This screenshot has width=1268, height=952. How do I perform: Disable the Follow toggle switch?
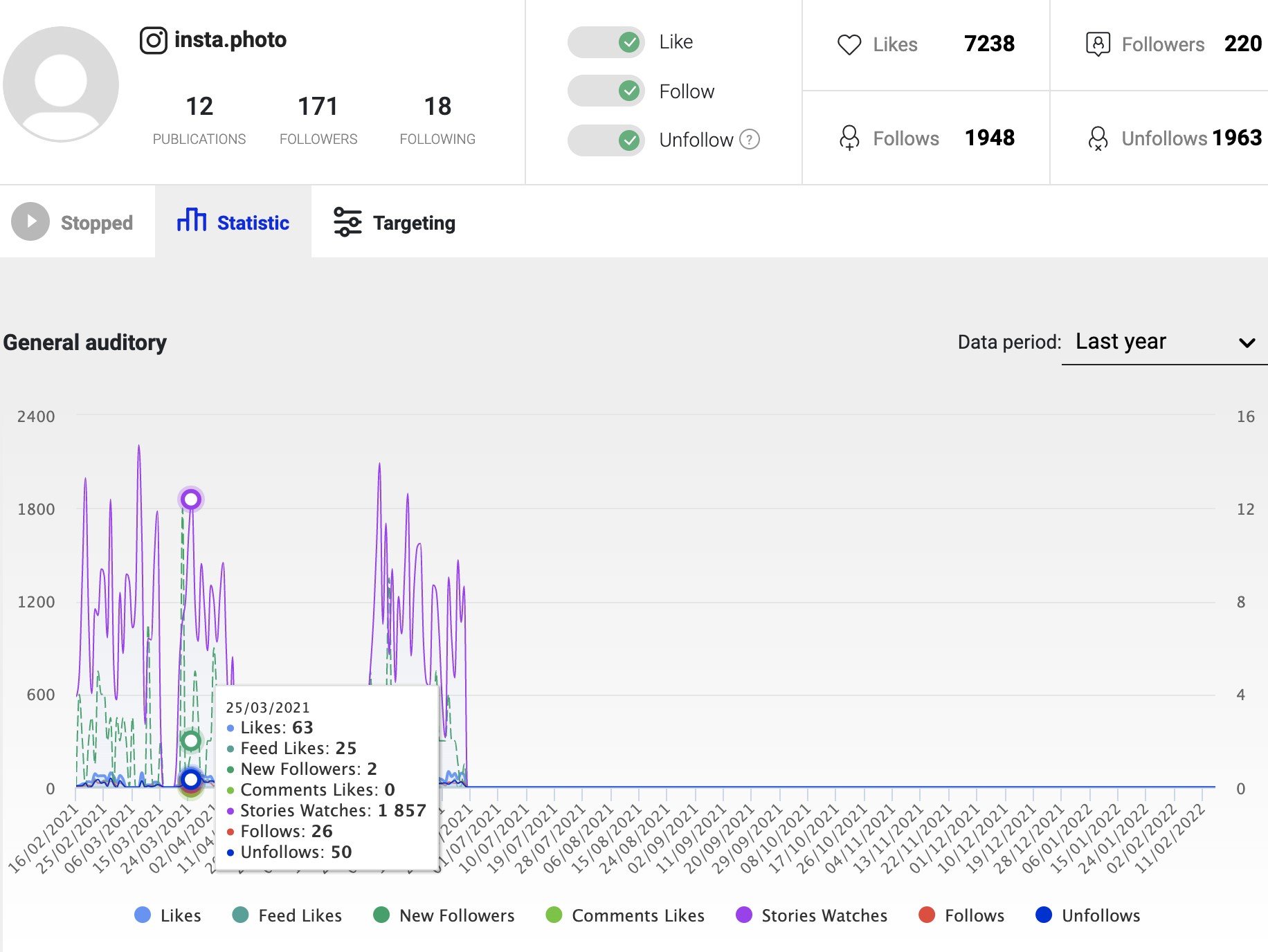606,91
